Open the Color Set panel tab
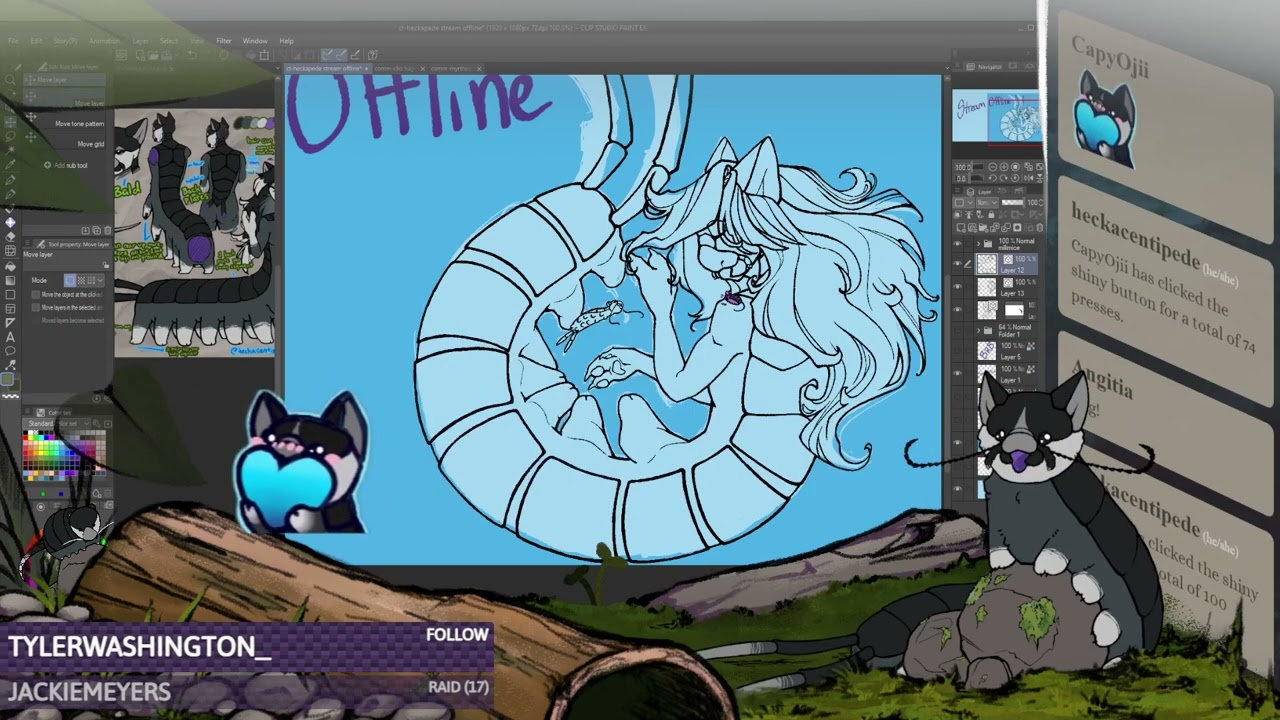Viewport: 1280px width, 720px height. (x=54, y=413)
